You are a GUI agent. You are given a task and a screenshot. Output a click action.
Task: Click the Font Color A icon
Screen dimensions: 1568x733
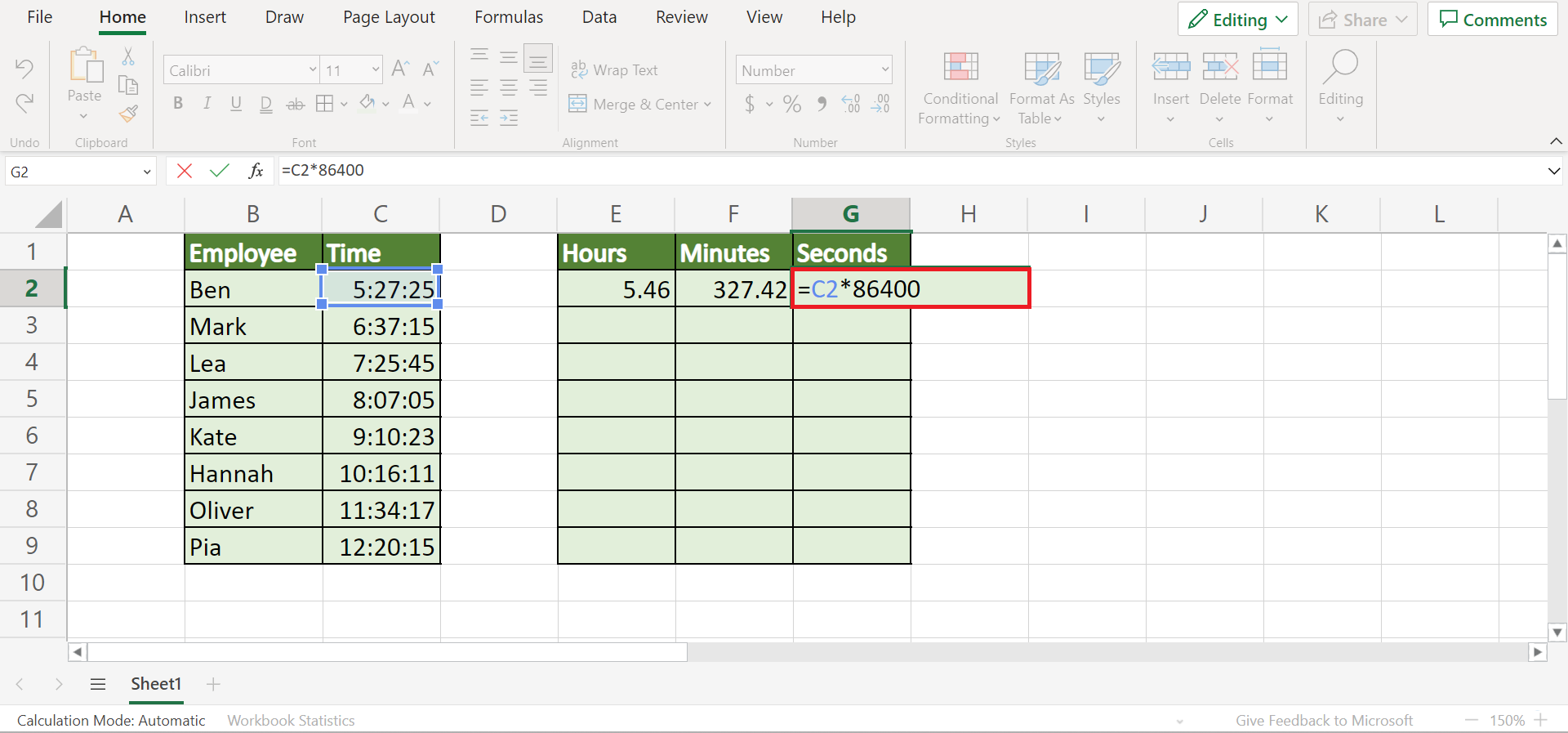tap(409, 103)
